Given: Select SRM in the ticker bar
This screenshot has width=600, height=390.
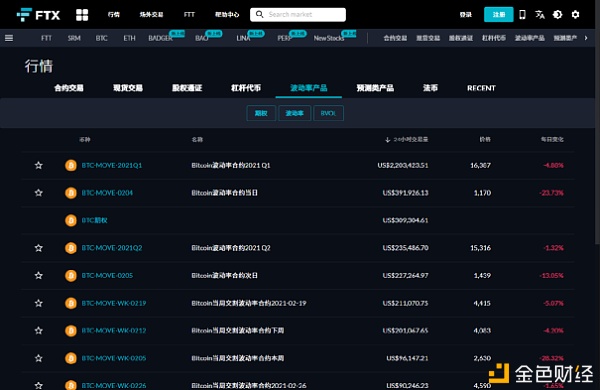Looking at the screenshot, I should [74, 38].
